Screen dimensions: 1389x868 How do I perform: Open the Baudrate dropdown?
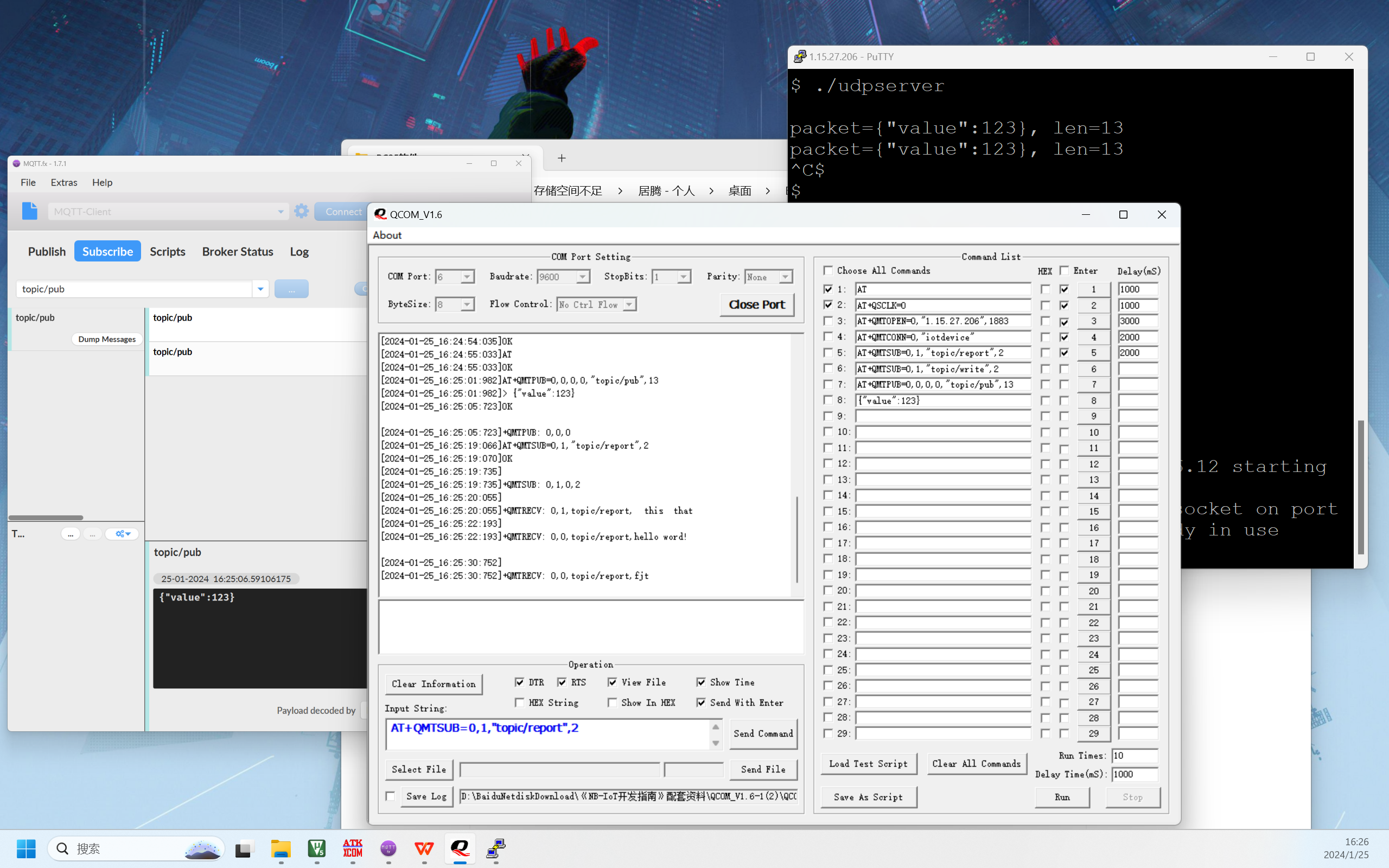click(583, 277)
